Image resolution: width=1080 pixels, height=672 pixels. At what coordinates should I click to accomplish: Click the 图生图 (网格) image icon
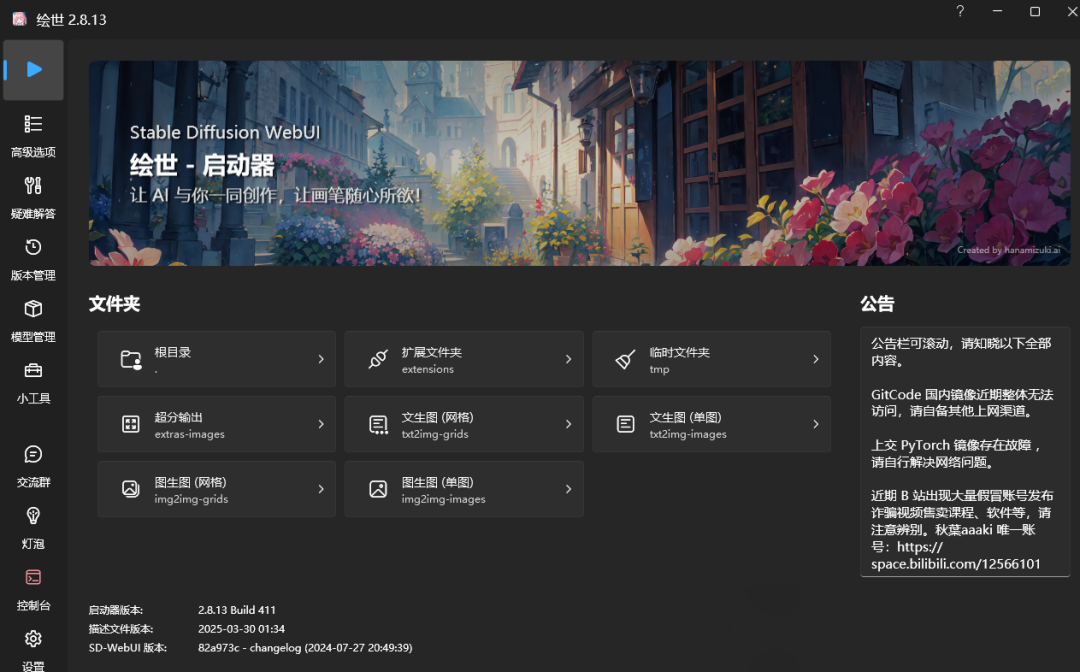pos(131,489)
